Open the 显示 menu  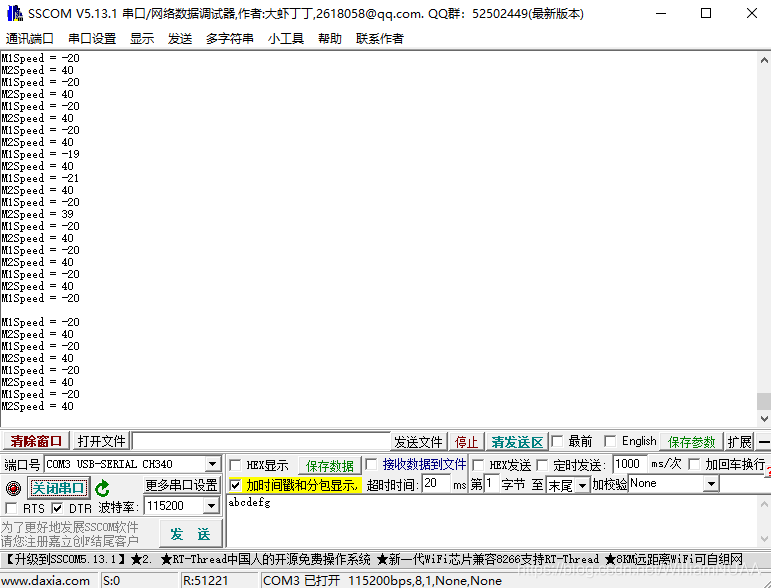coord(142,38)
